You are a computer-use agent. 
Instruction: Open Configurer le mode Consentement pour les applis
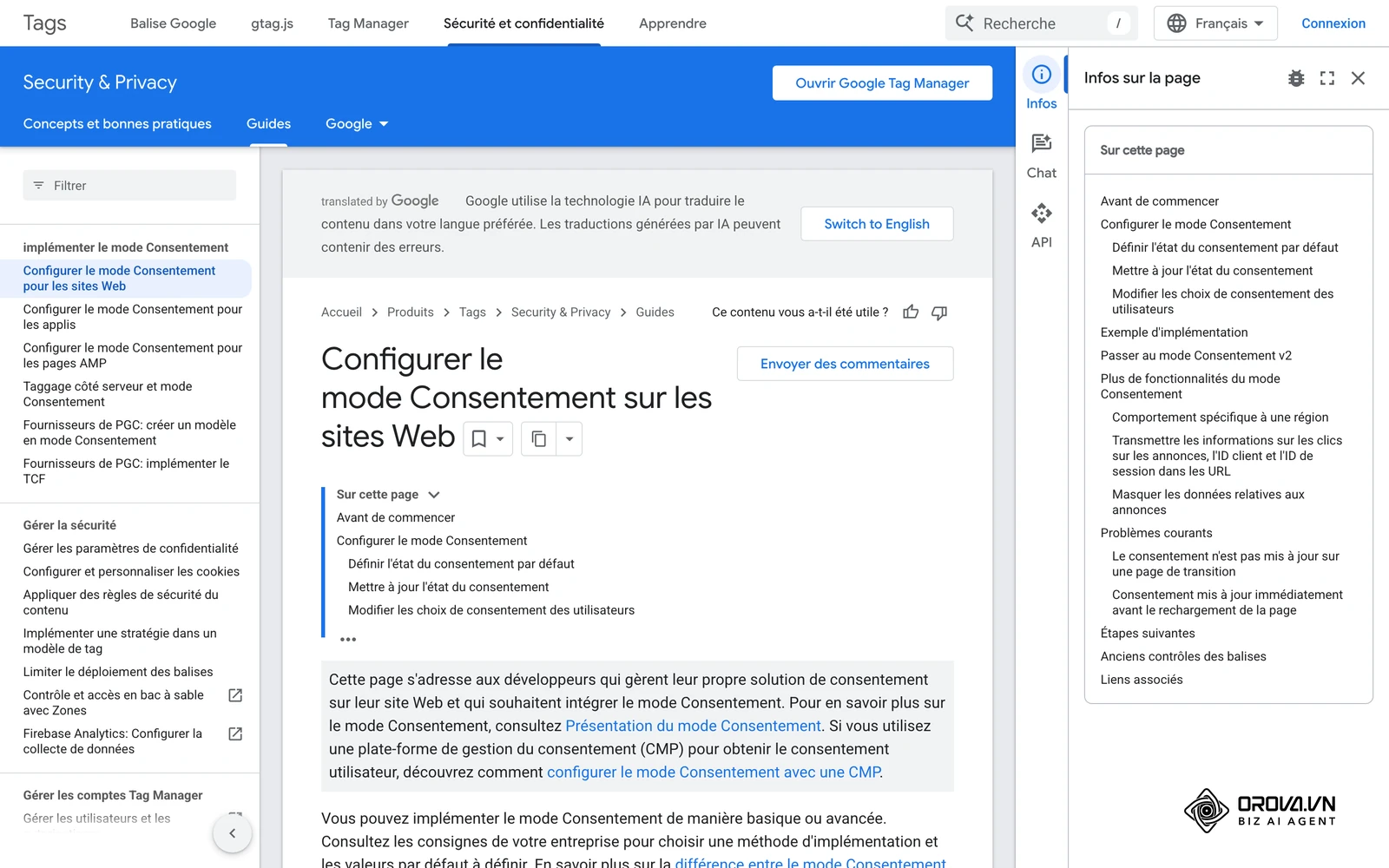pyautogui.click(x=133, y=317)
